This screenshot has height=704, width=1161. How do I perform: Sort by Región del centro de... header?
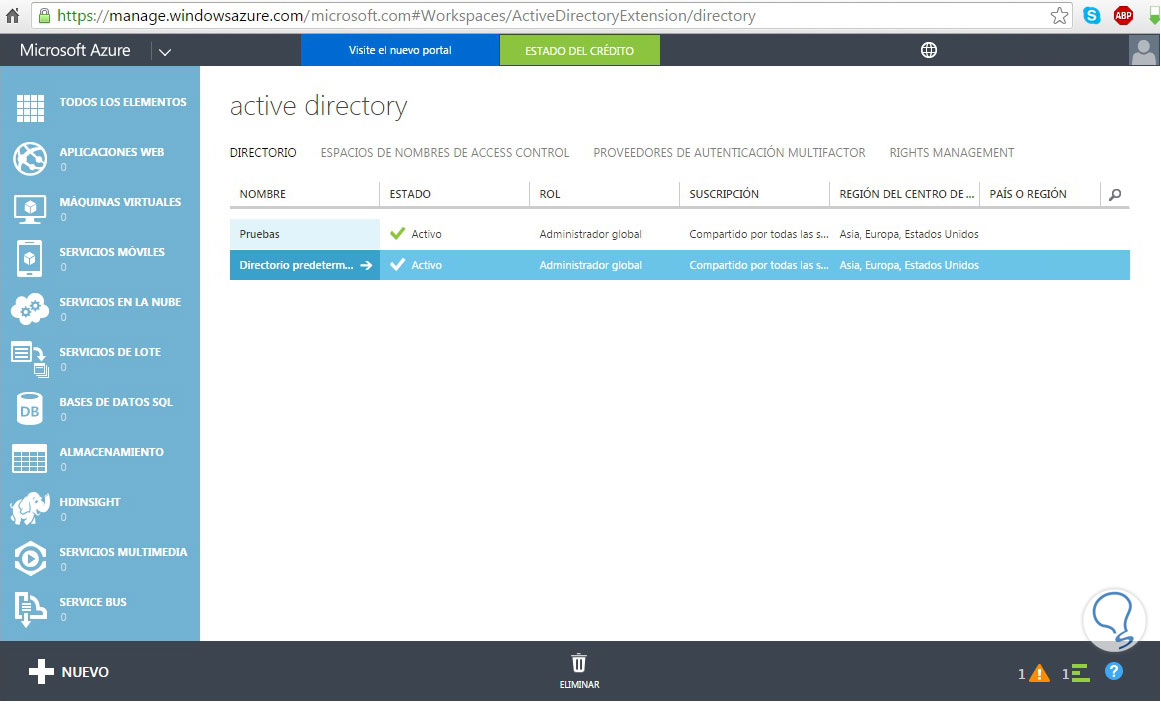906,194
